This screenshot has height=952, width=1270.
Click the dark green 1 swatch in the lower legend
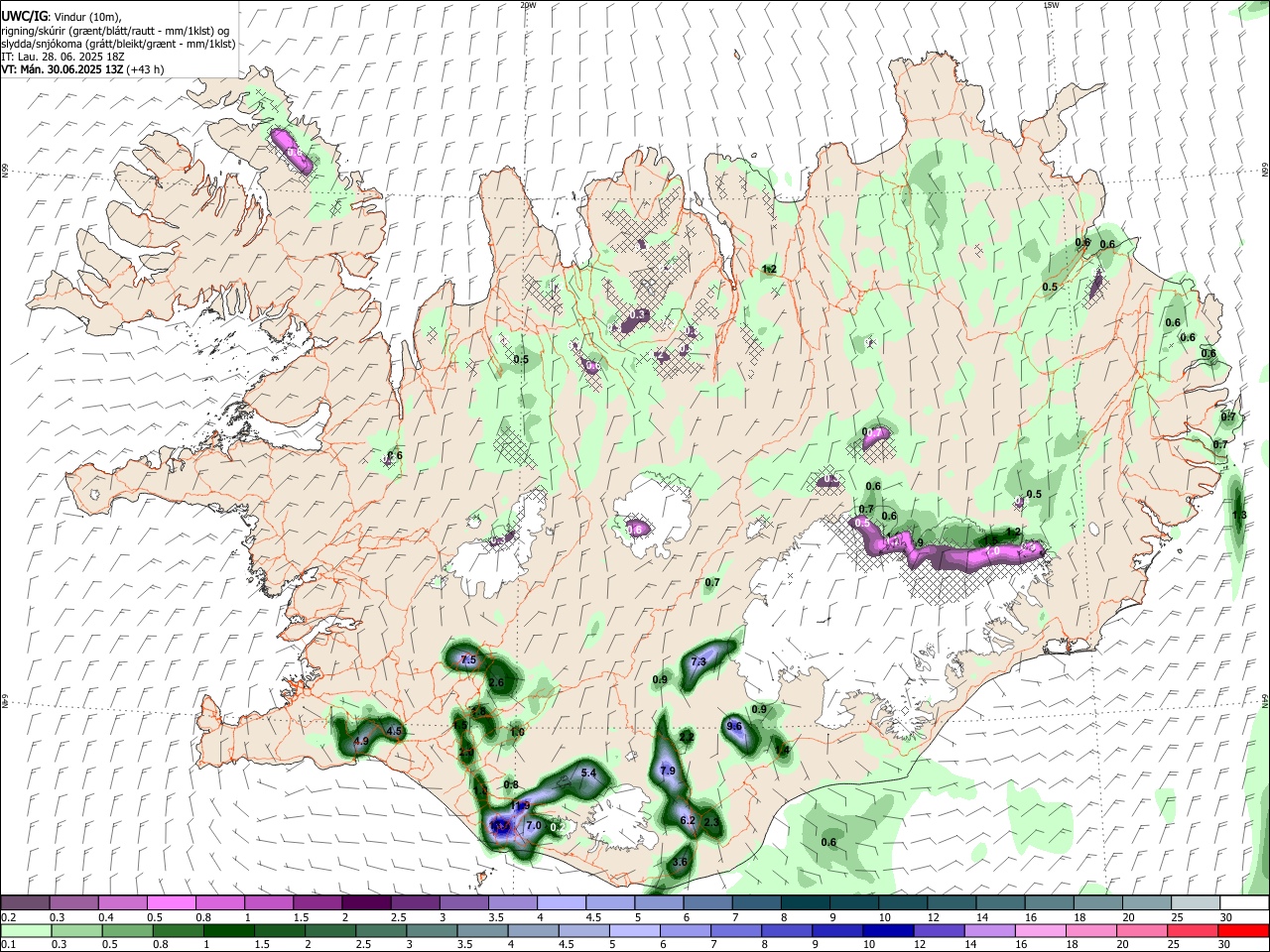[x=229, y=930]
